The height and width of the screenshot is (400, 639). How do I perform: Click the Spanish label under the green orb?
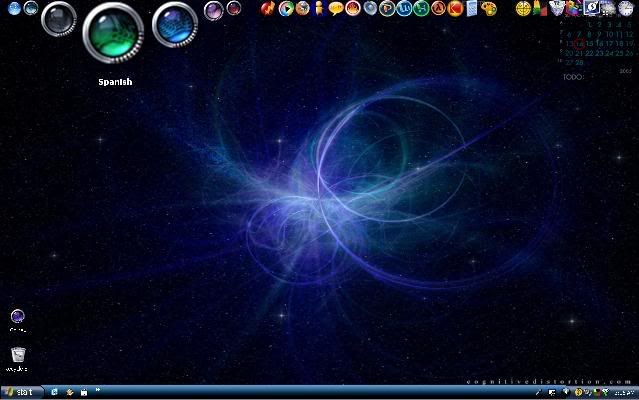(115, 82)
